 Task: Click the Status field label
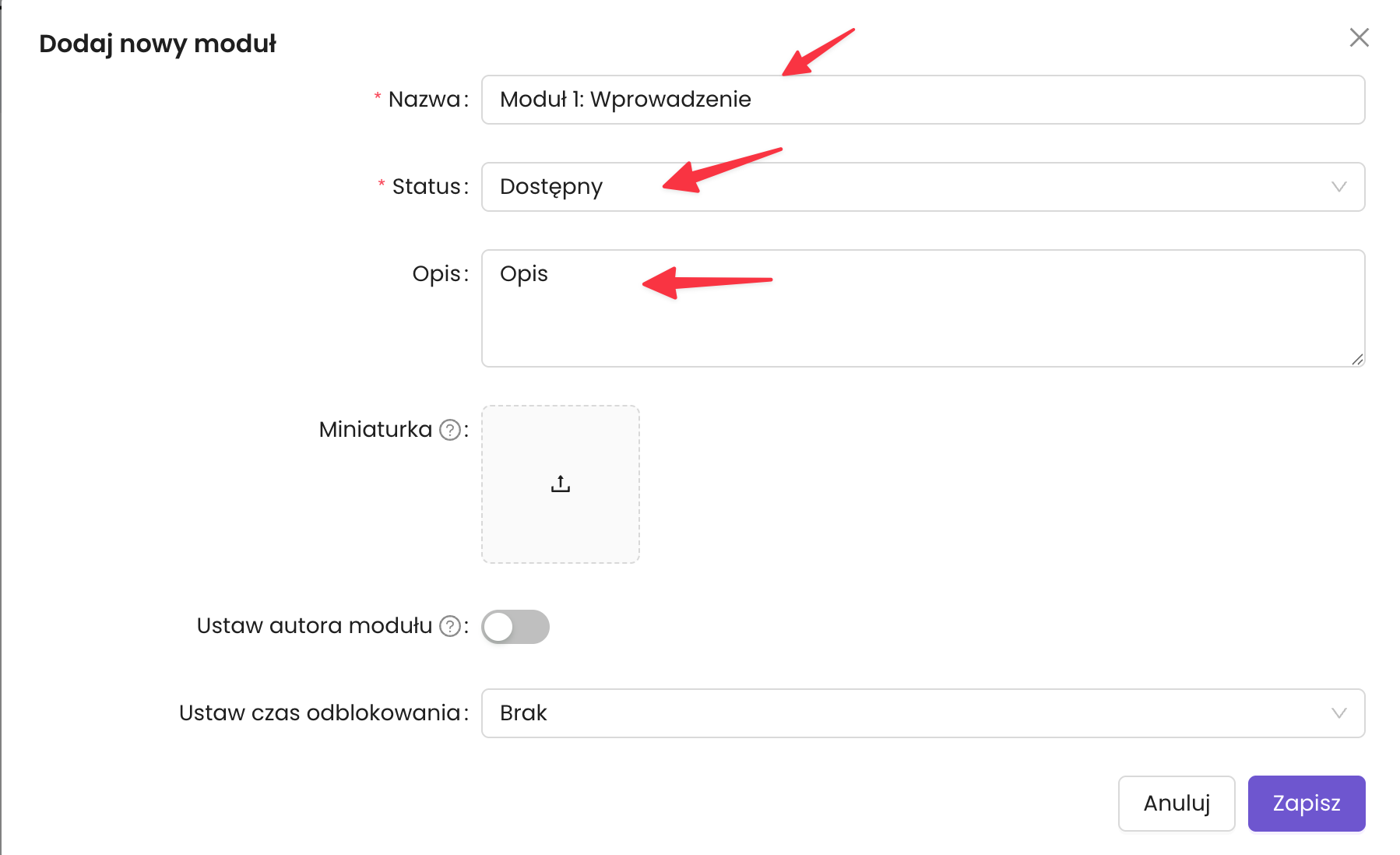pos(426,187)
